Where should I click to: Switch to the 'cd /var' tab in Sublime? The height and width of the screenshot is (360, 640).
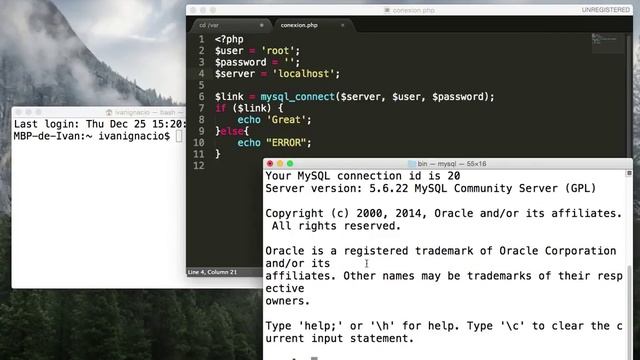tap(209, 25)
